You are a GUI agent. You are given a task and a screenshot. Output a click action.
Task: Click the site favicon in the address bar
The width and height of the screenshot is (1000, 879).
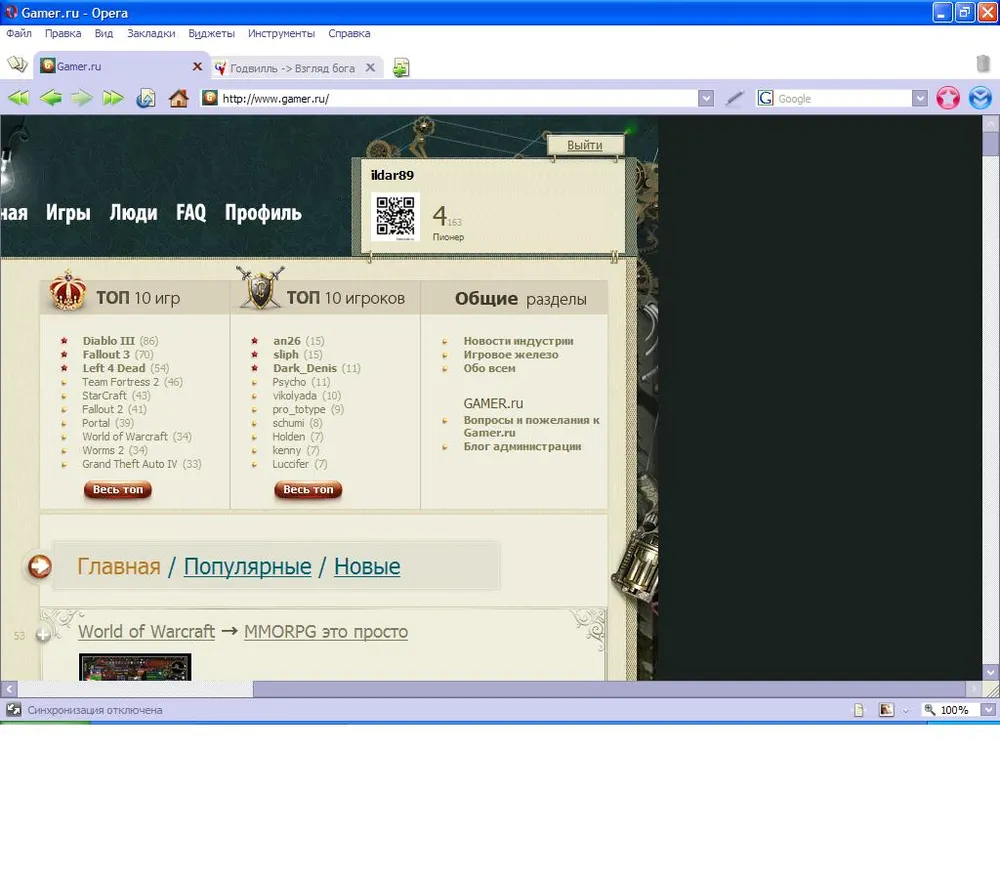[210, 98]
